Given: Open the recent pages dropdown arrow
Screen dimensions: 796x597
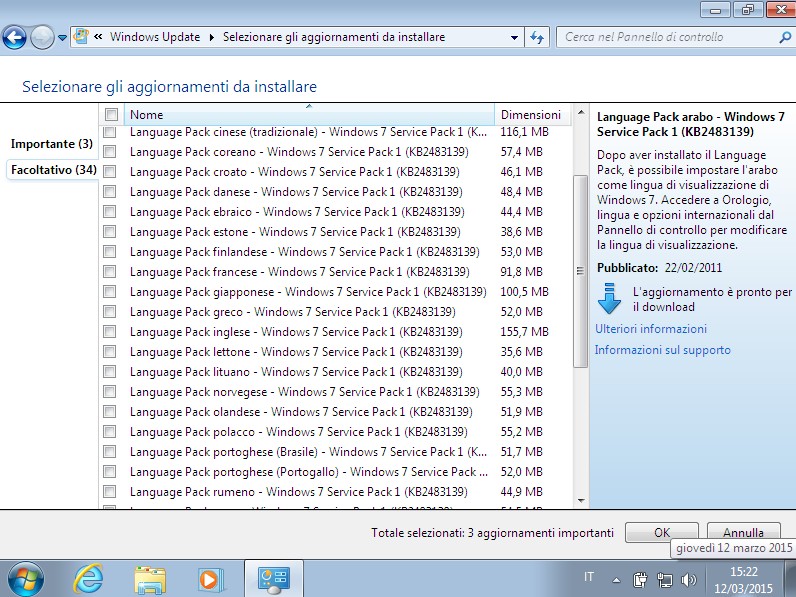Looking at the screenshot, I should [62, 38].
